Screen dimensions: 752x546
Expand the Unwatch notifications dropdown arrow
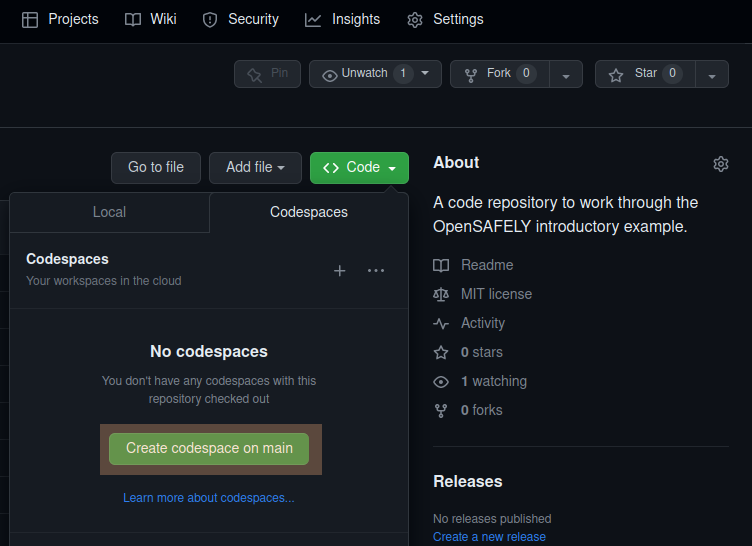coord(425,73)
